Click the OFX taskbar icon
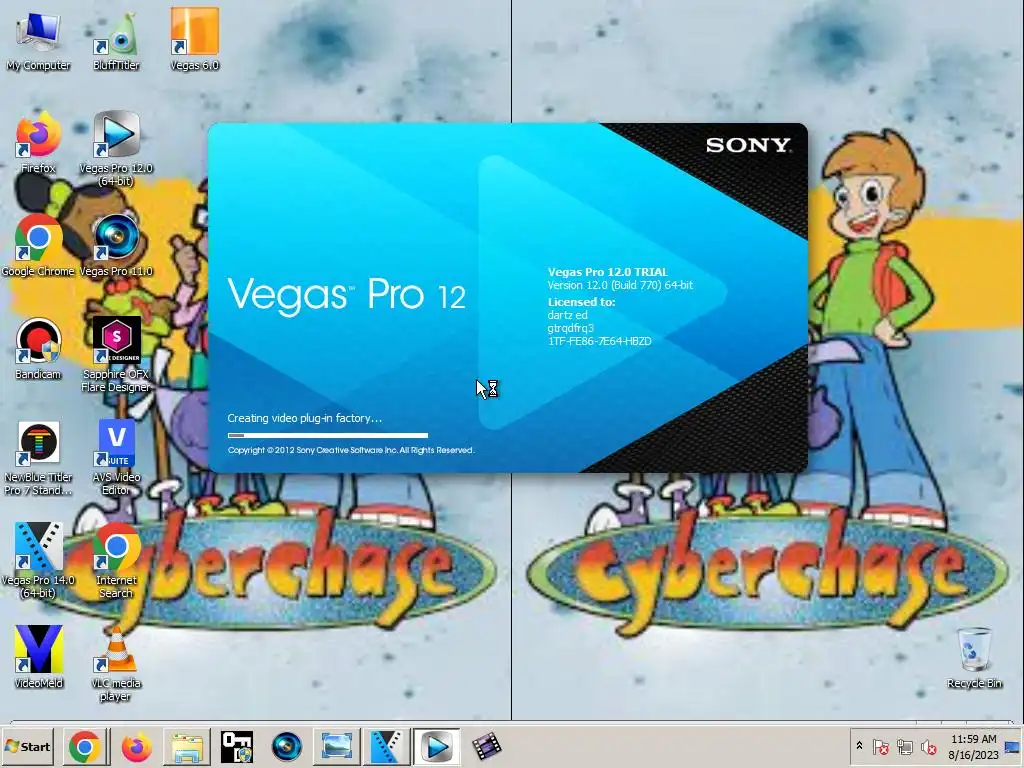Screen dimensions: 1024x768 click(x=236, y=747)
